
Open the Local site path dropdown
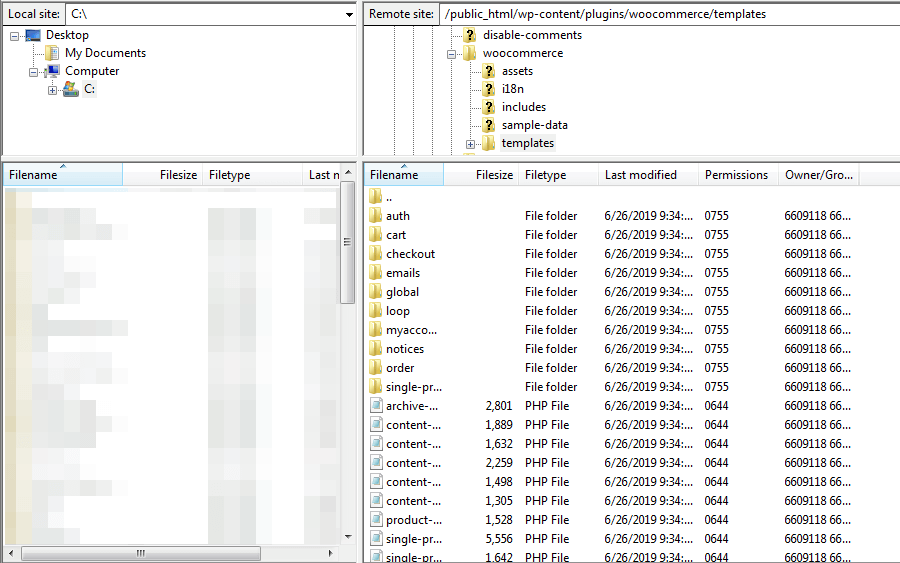tap(348, 15)
